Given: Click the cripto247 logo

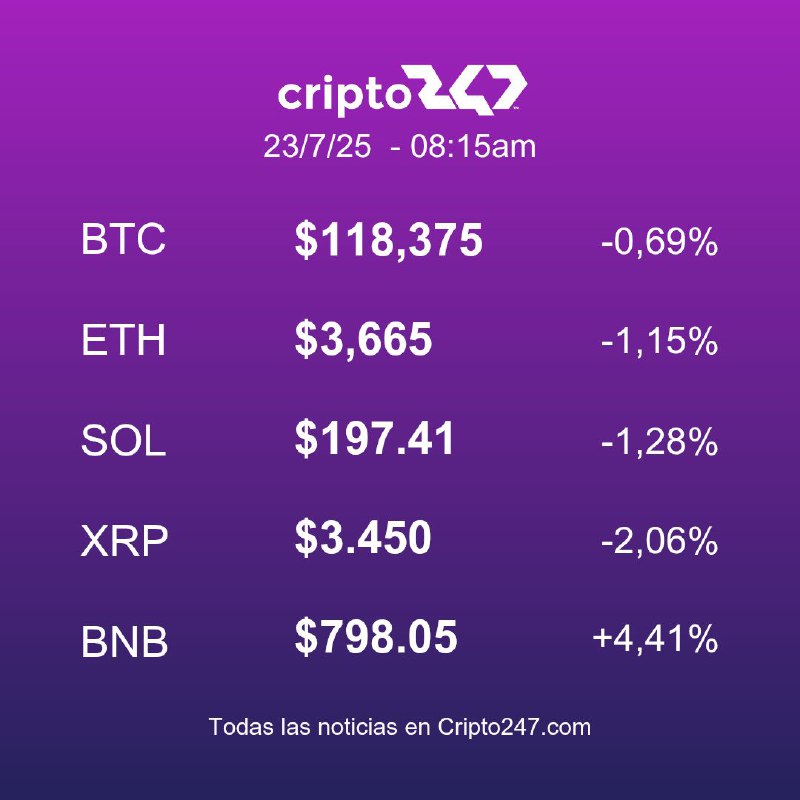Looking at the screenshot, I should pos(402,91).
